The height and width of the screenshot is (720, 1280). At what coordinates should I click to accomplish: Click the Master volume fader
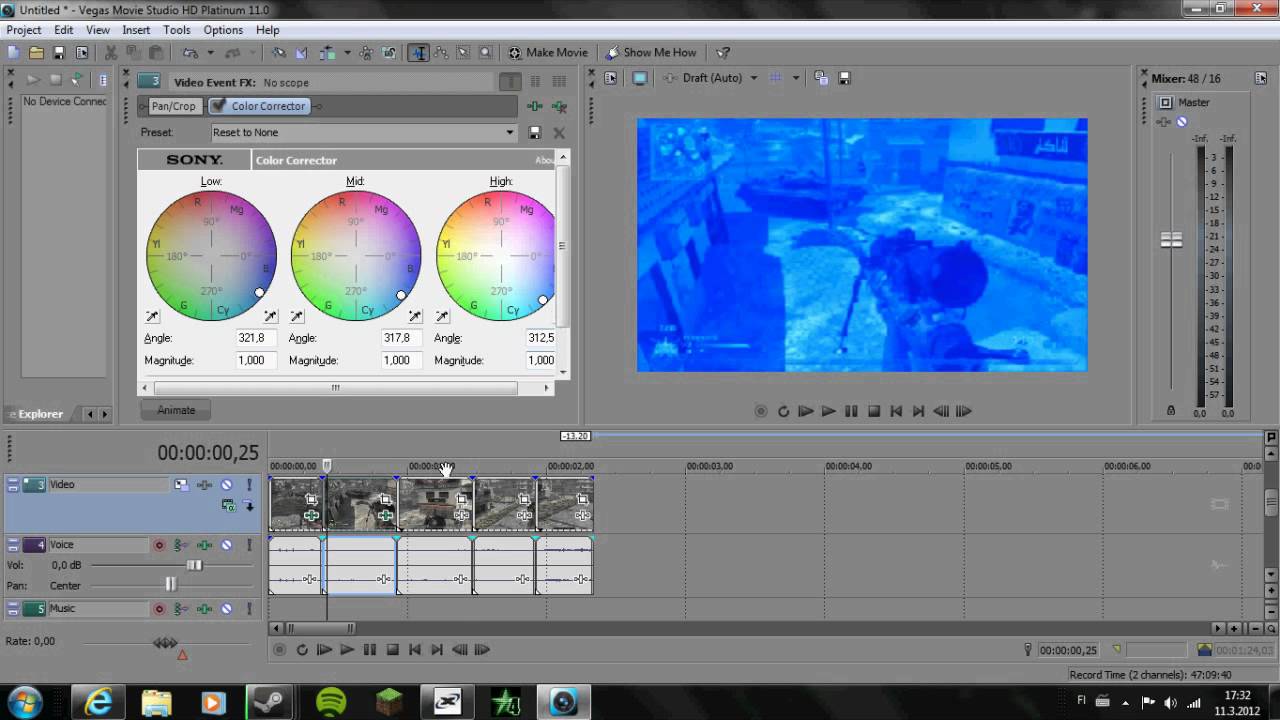(x=1171, y=240)
